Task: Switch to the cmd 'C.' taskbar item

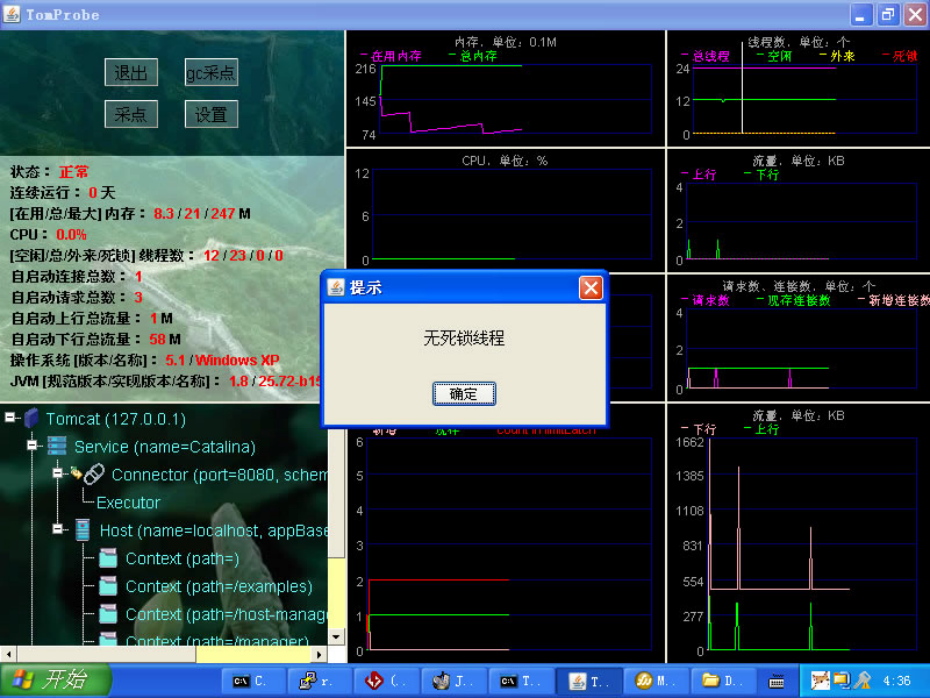Action: tap(253, 681)
